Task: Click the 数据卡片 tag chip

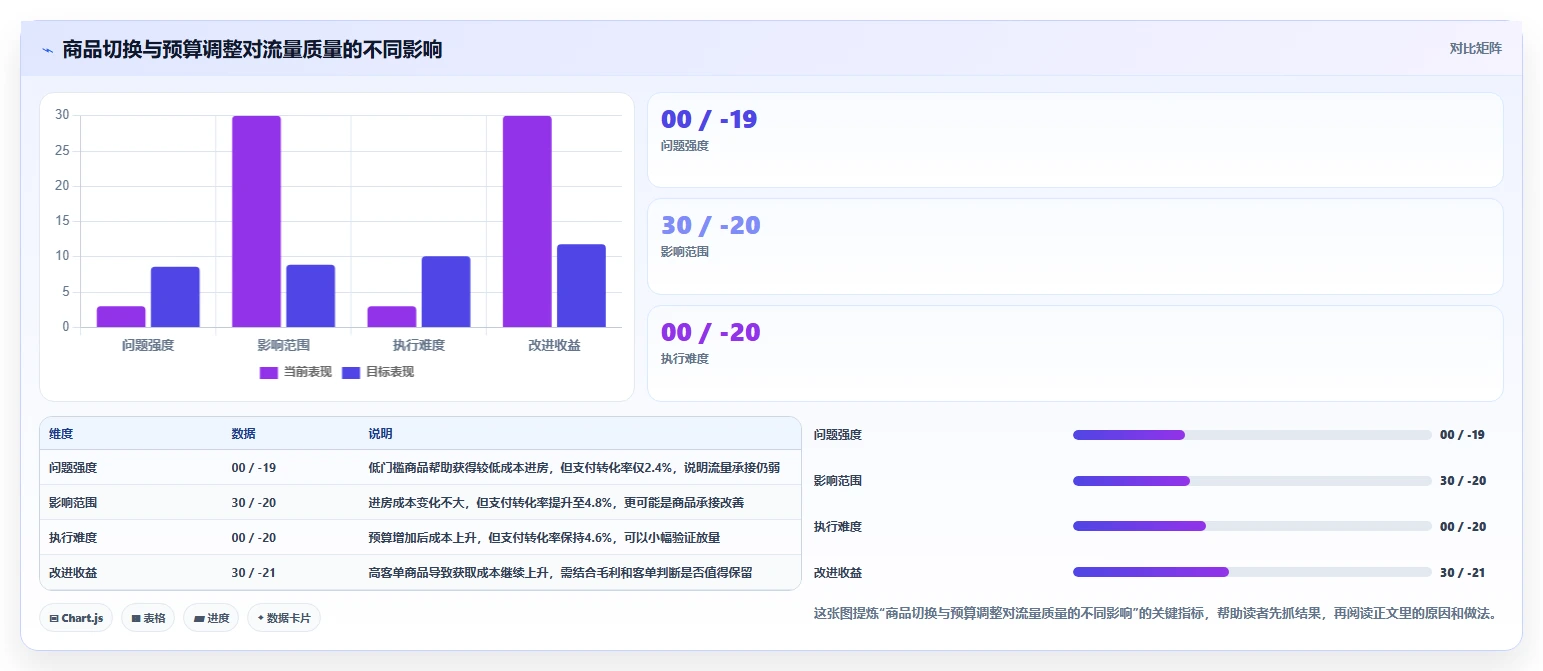Action: [x=284, y=618]
